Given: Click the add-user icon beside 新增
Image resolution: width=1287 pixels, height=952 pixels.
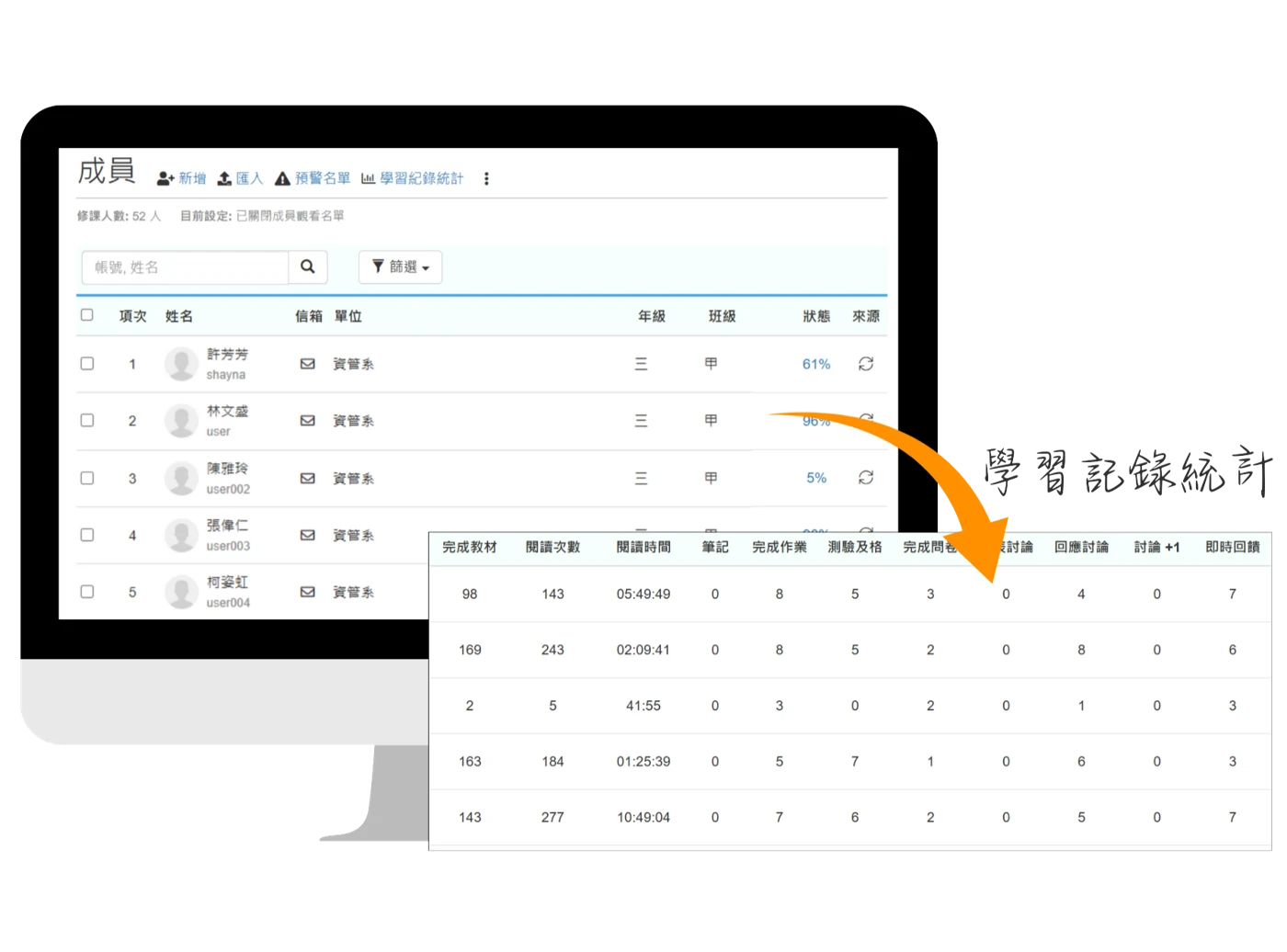Looking at the screenshot, I should [165, 178].
